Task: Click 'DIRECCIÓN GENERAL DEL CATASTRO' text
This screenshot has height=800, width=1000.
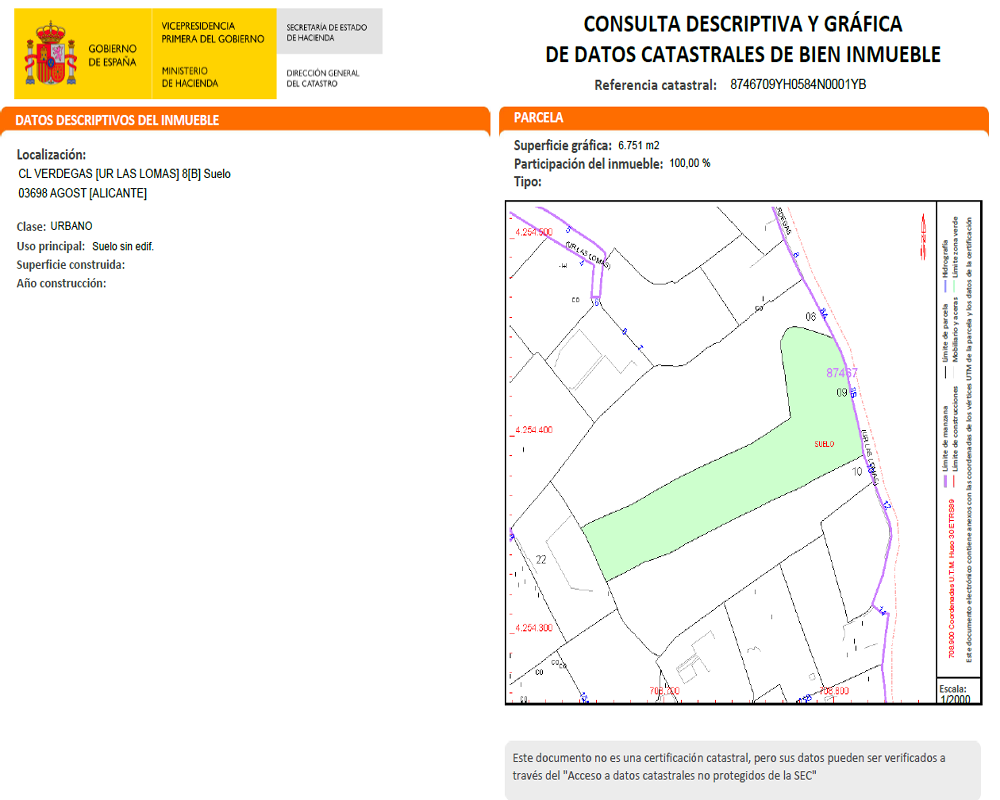Action: pyautogui.click(x=323, y=78)
